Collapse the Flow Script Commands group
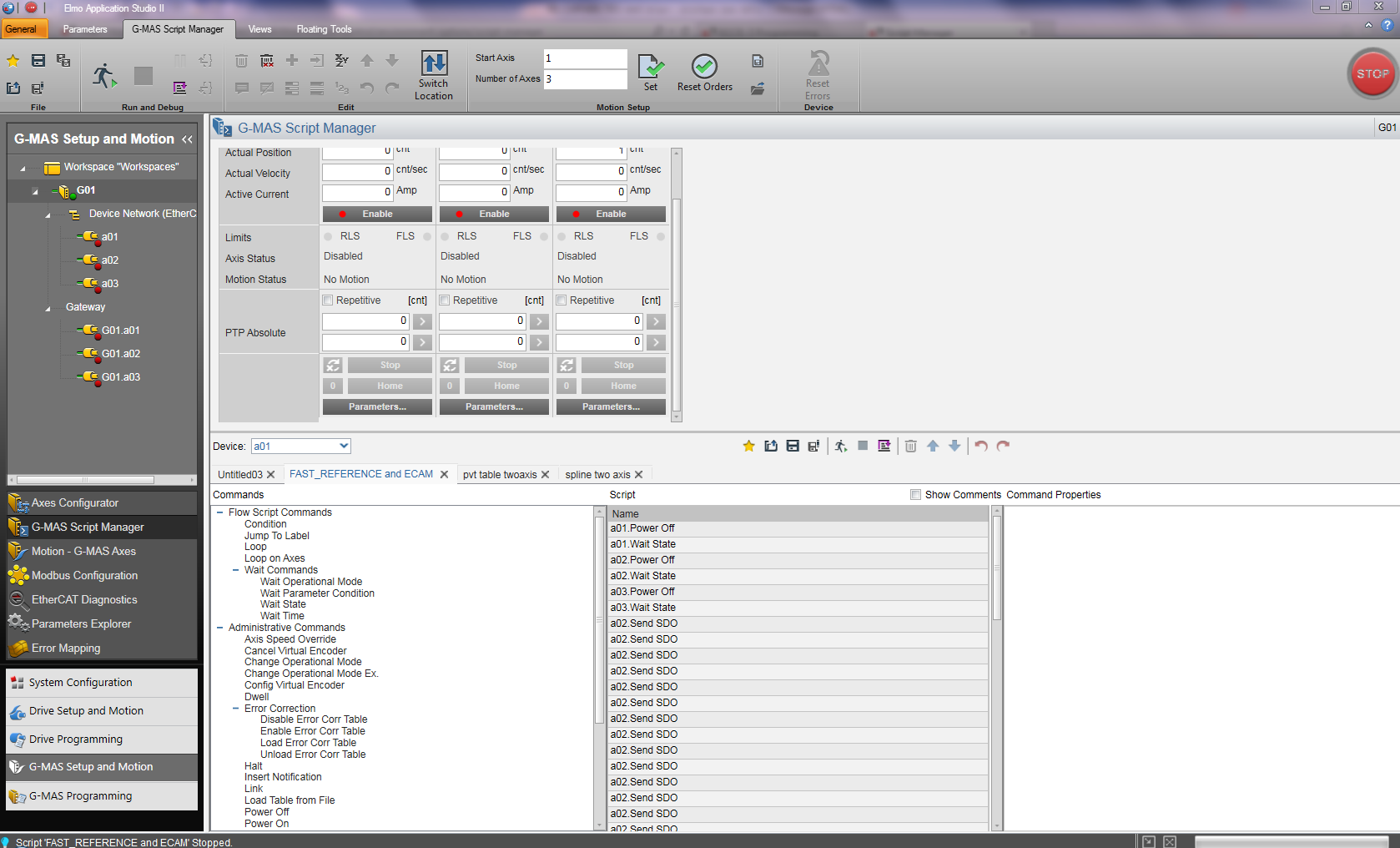 pos(219,512)
